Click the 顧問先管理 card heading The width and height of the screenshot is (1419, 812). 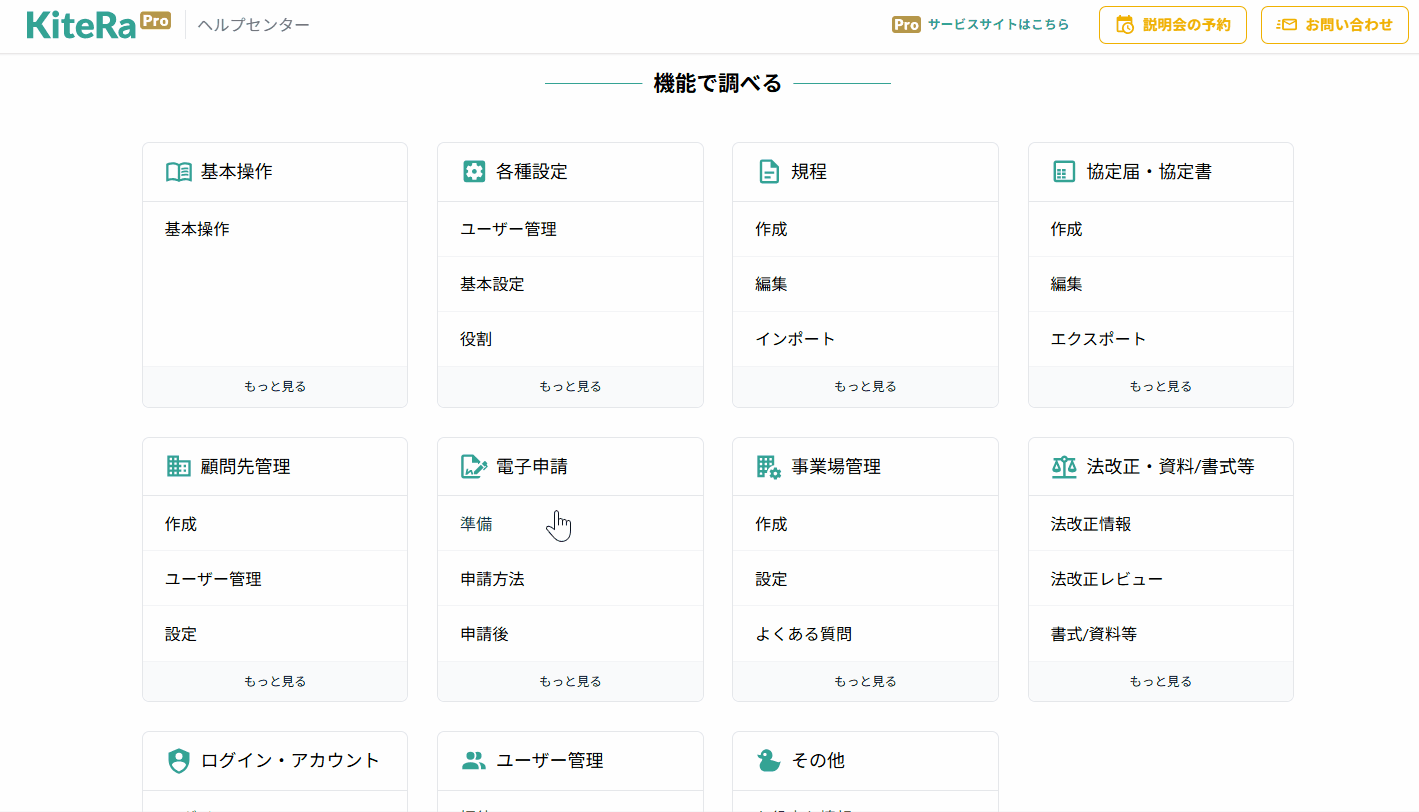[245, 466]
